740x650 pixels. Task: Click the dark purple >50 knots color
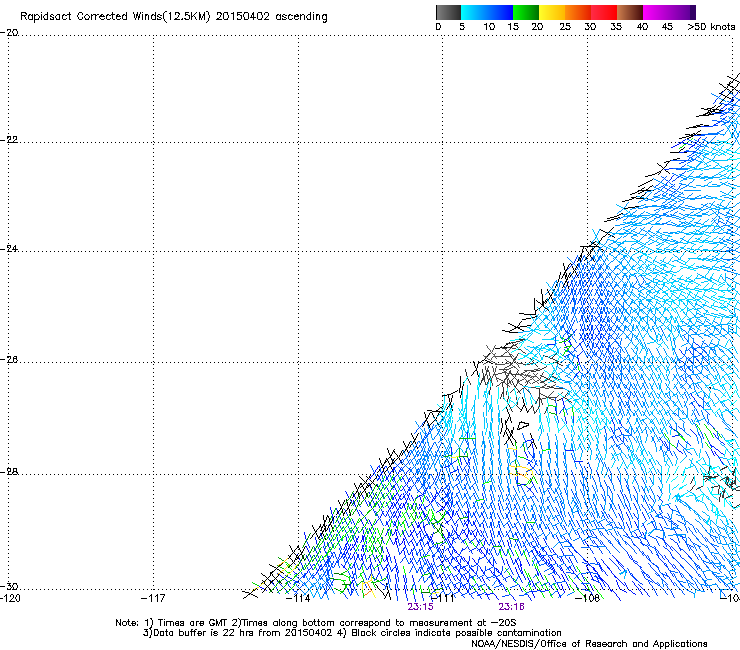click(x=693, y=12)
